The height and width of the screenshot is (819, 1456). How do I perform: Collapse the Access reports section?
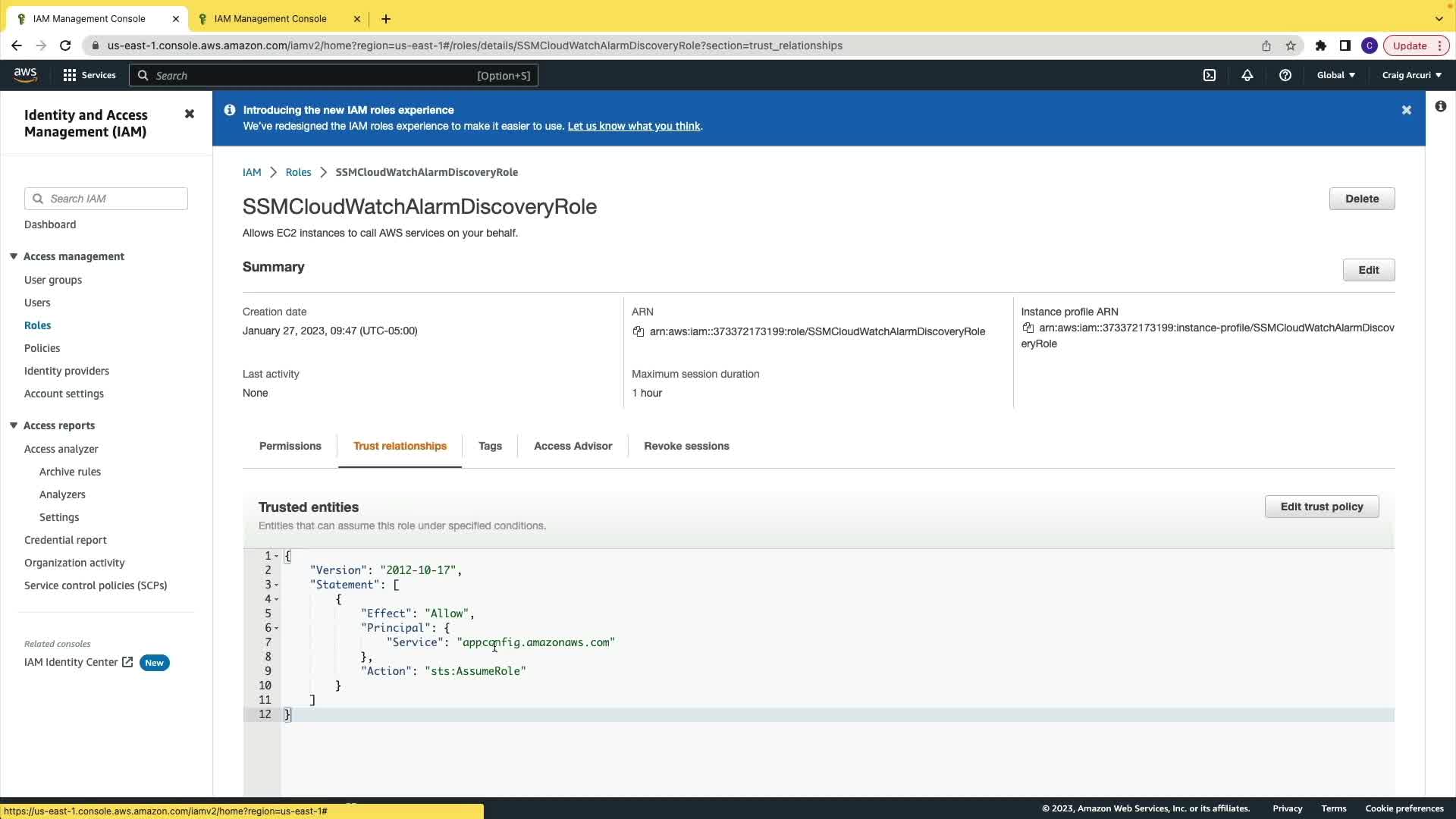coord(14,425)
